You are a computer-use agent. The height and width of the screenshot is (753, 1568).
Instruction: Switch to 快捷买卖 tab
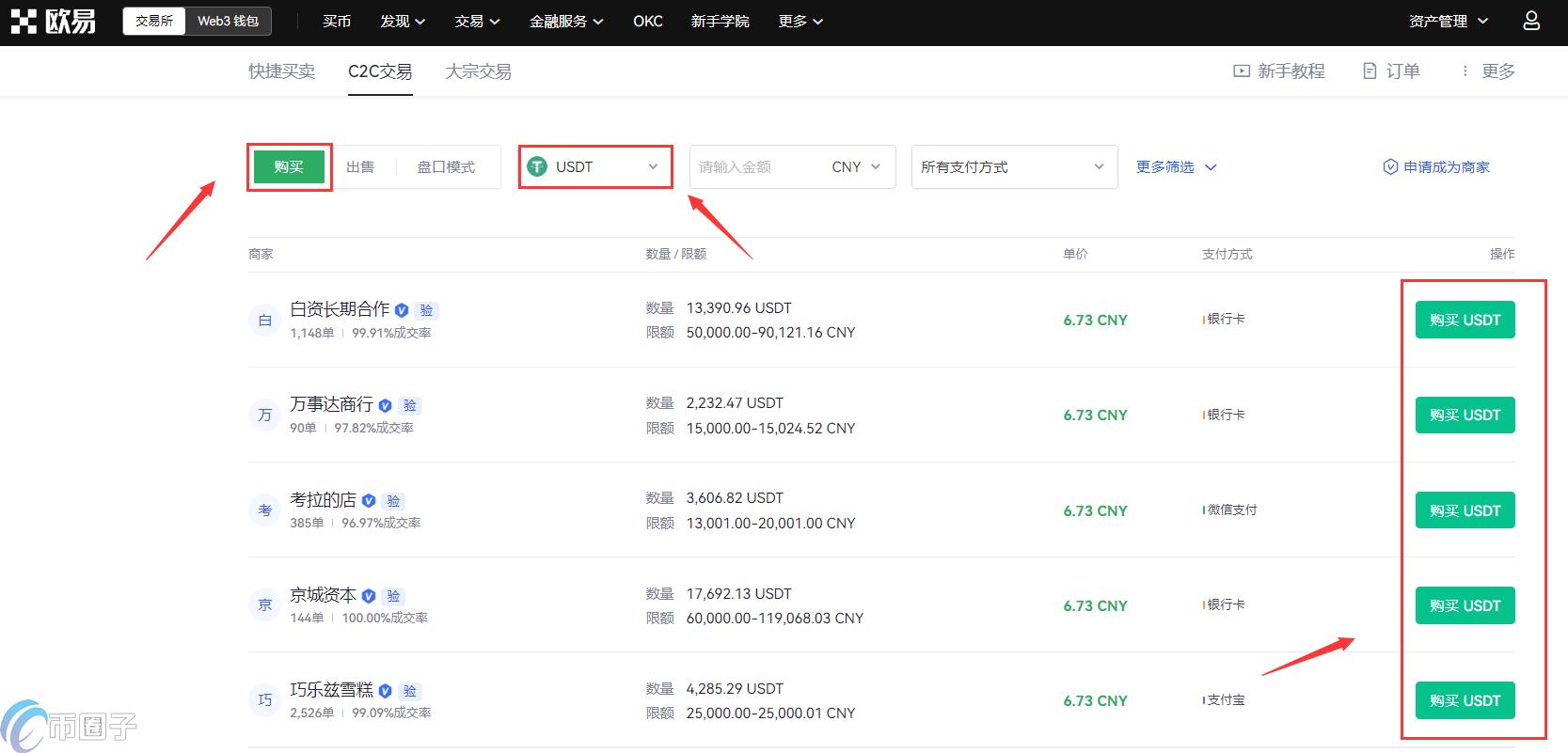pos(282,71)
